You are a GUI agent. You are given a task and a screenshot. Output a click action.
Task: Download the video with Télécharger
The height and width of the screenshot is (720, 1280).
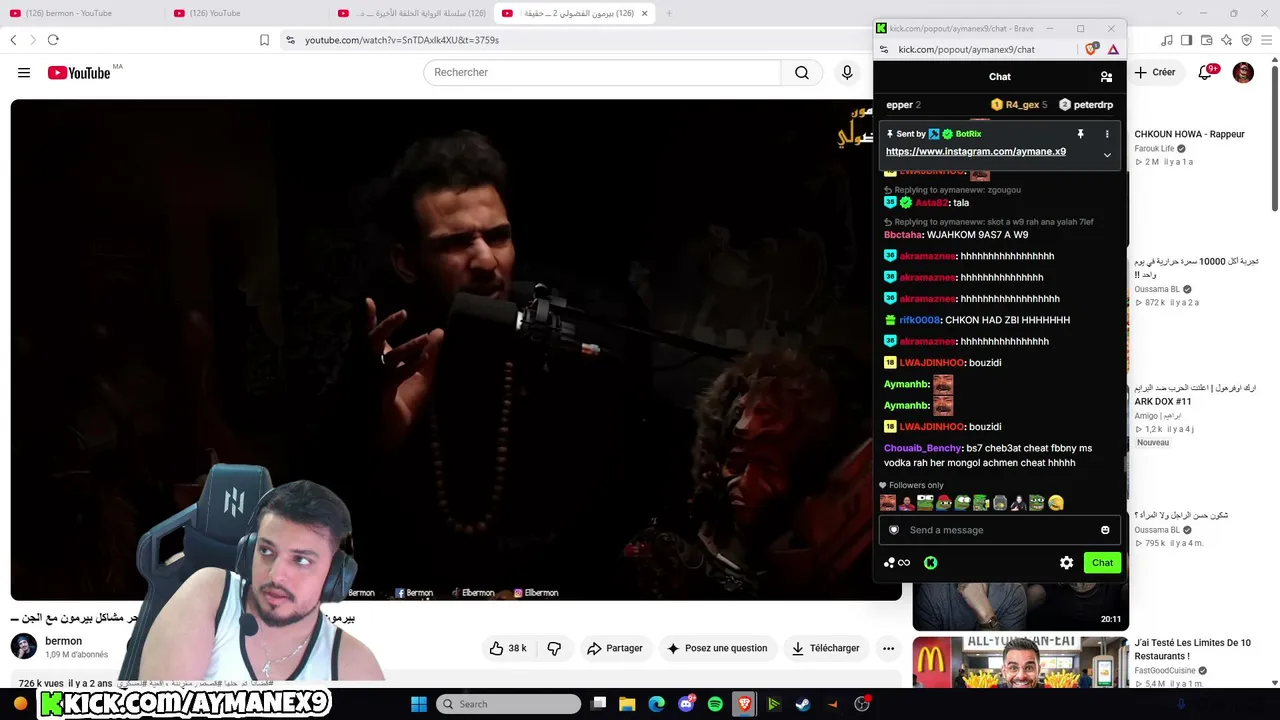click(826, 648)
